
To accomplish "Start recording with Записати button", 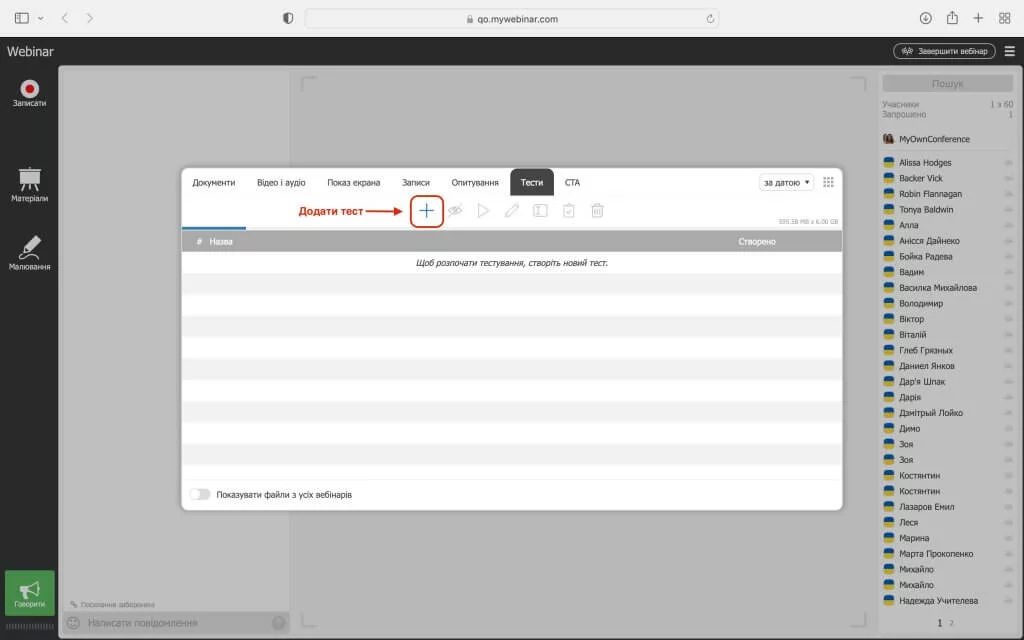I will pos(30,94).
